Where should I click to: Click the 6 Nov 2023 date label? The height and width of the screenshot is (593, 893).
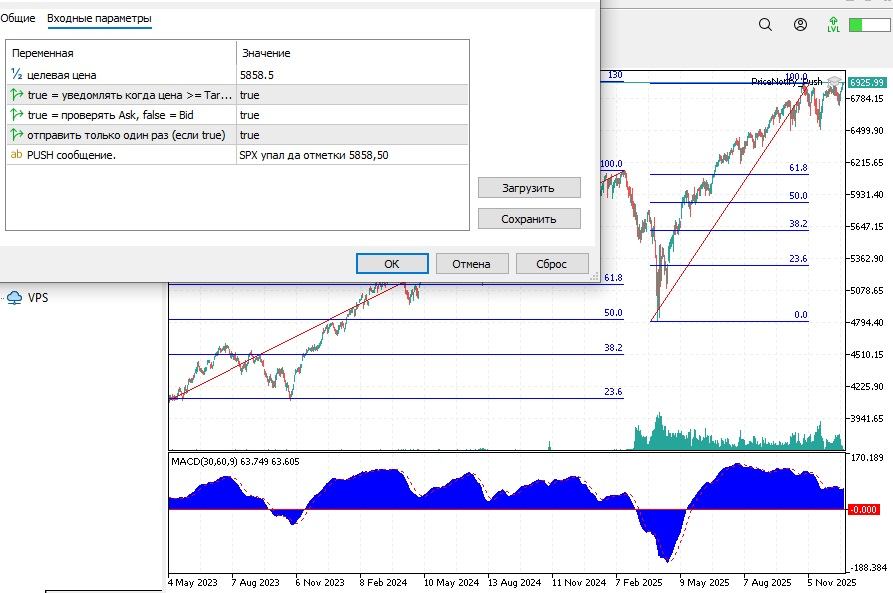(x=319, y=583)
